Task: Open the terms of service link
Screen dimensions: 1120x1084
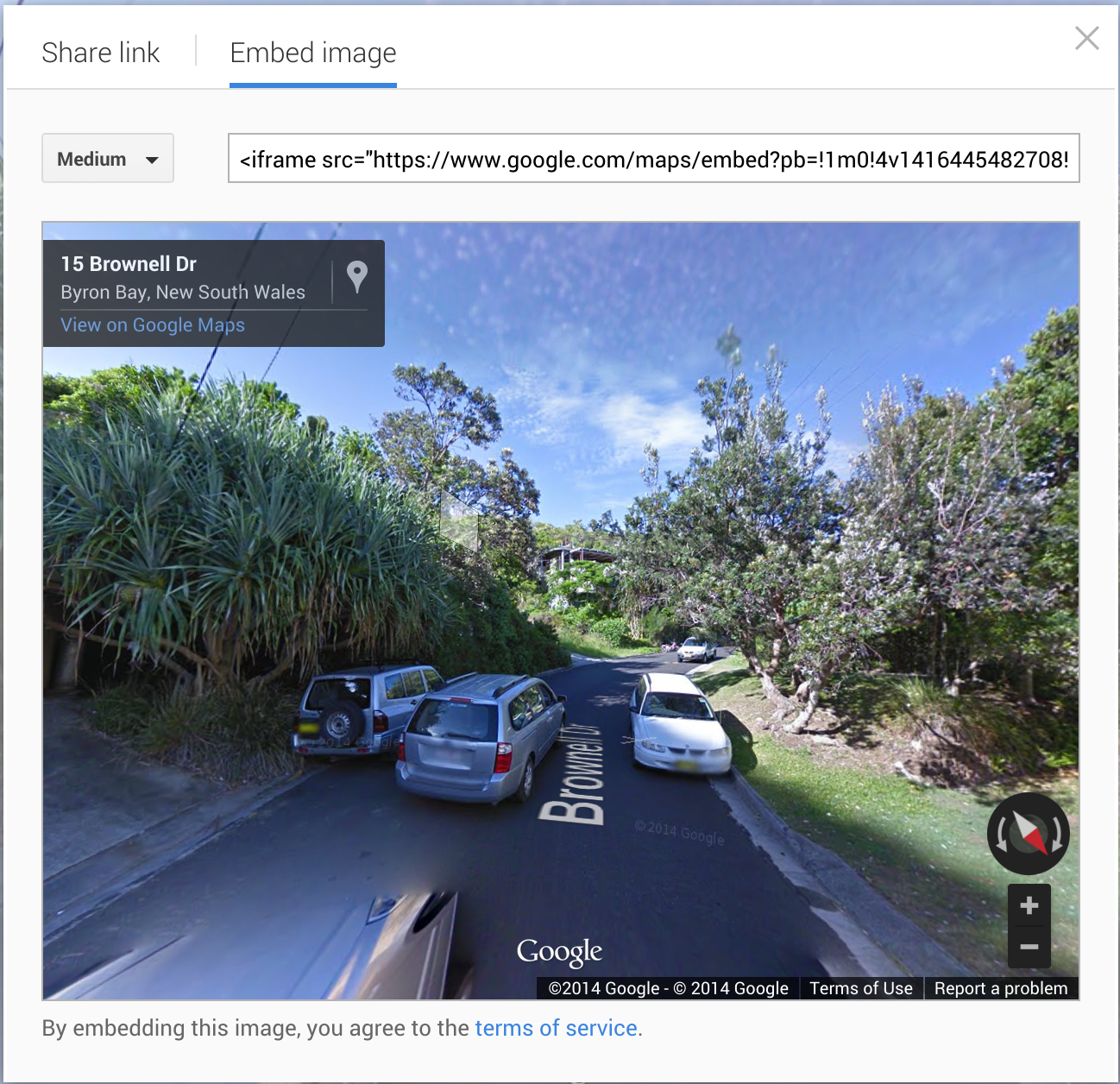Action: [x=557, y=1028]
